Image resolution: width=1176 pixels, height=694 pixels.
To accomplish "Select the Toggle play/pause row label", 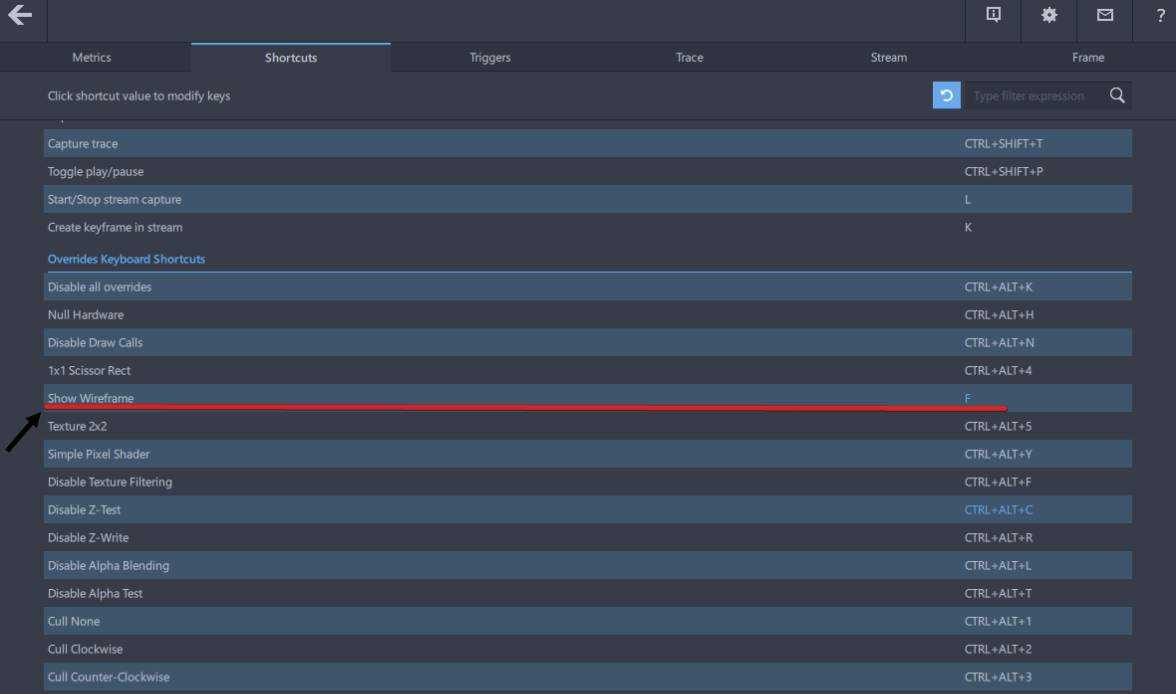I will 95,171.
